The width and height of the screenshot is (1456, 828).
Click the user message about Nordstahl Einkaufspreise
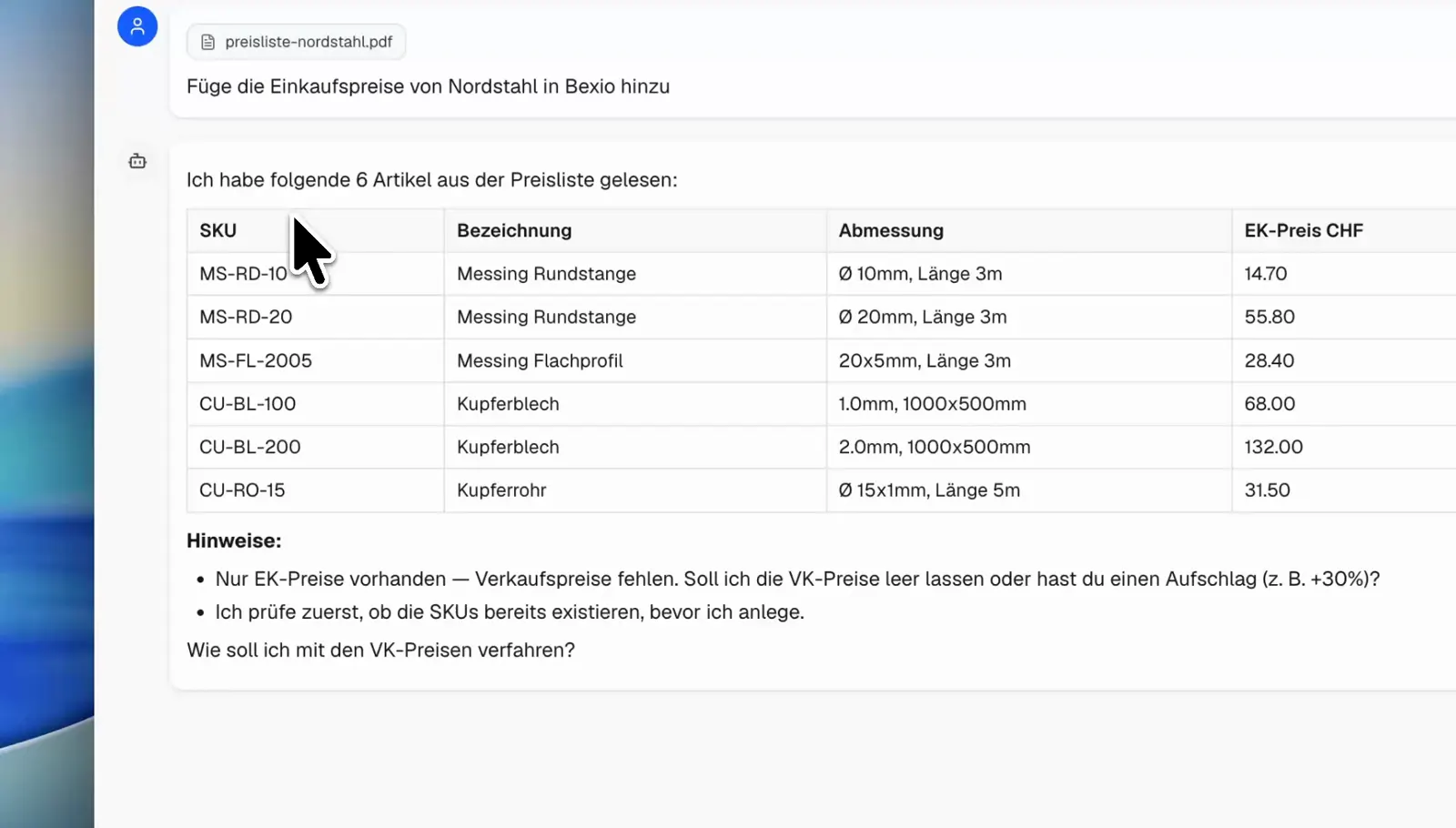pyautogui.click(x=428, y=86)
